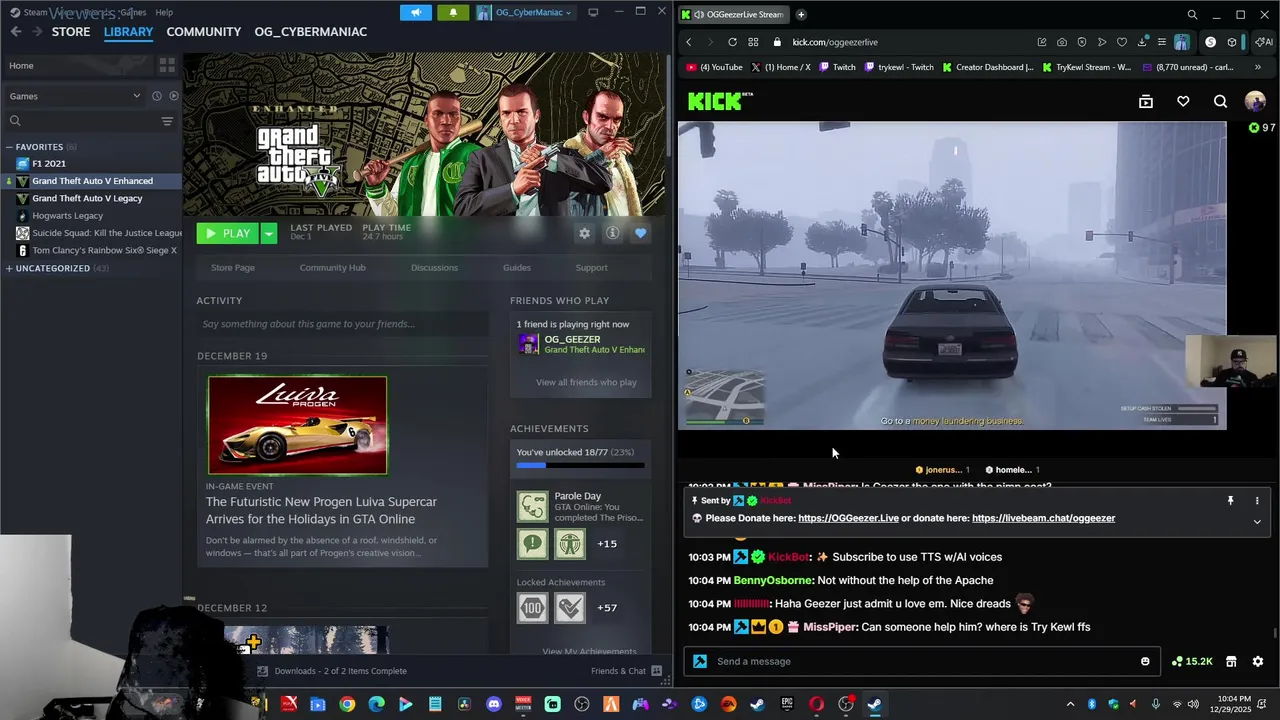Screen dimensions: 1280x720
Task: Open Discord from Windows taskbar
Action: 493,704
